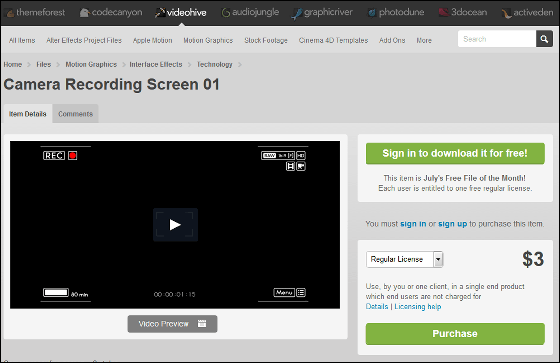Open the Stock Footage category
Screen dimensions: 560x363
[x=266, y=40]
